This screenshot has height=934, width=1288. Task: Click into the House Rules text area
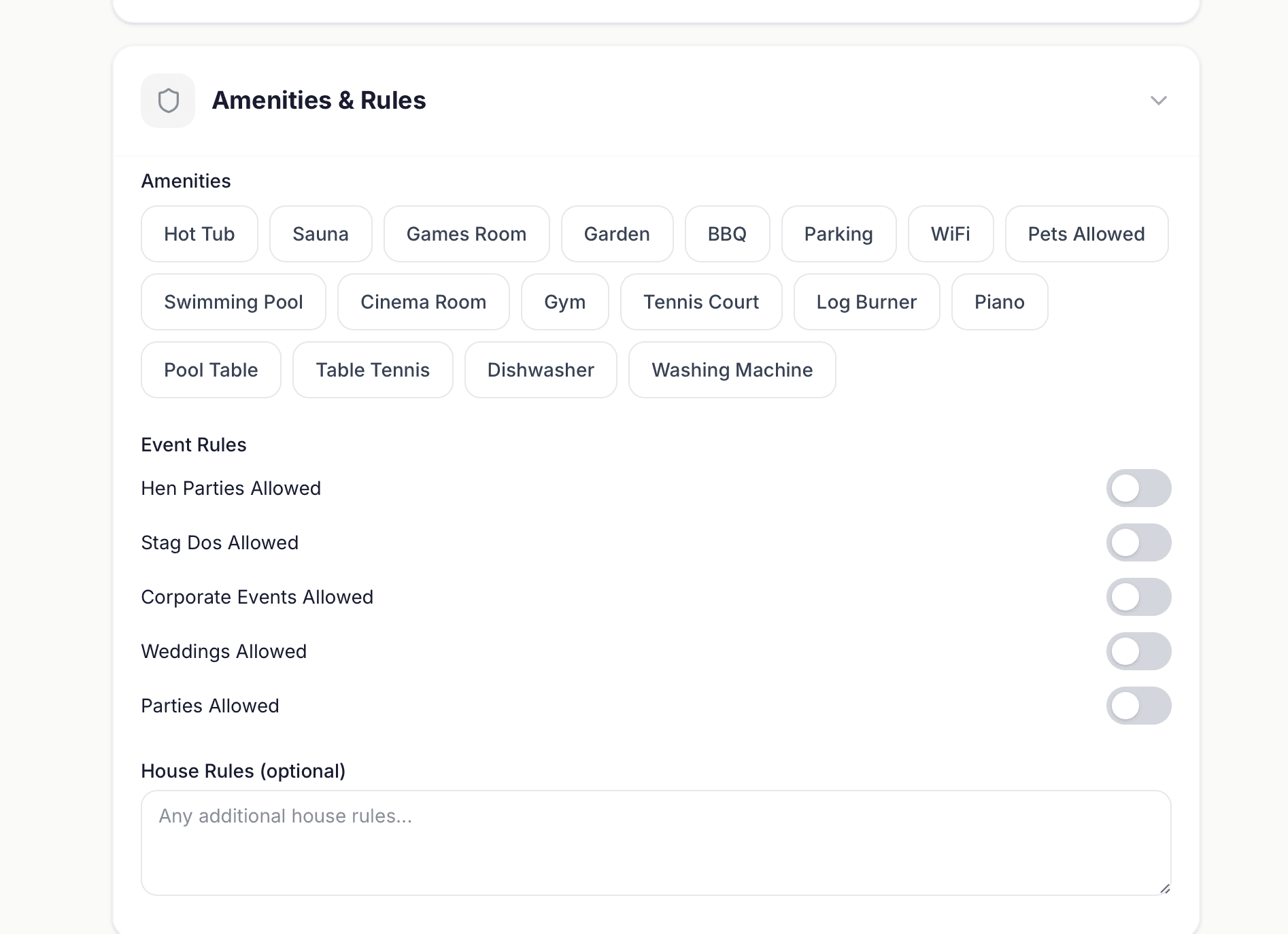tap(656, 842)
